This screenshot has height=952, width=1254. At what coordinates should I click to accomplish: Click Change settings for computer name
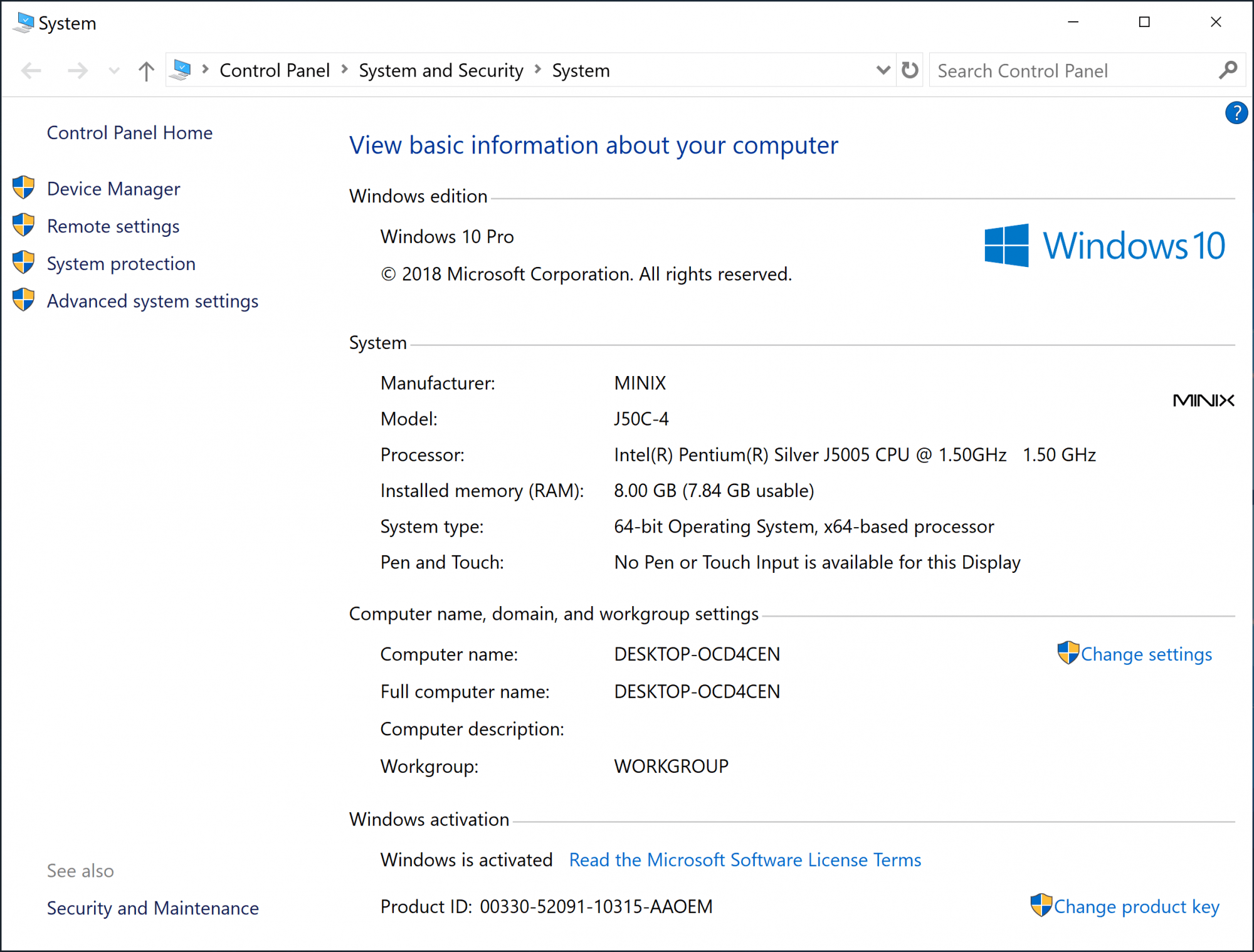[1146, 654]
